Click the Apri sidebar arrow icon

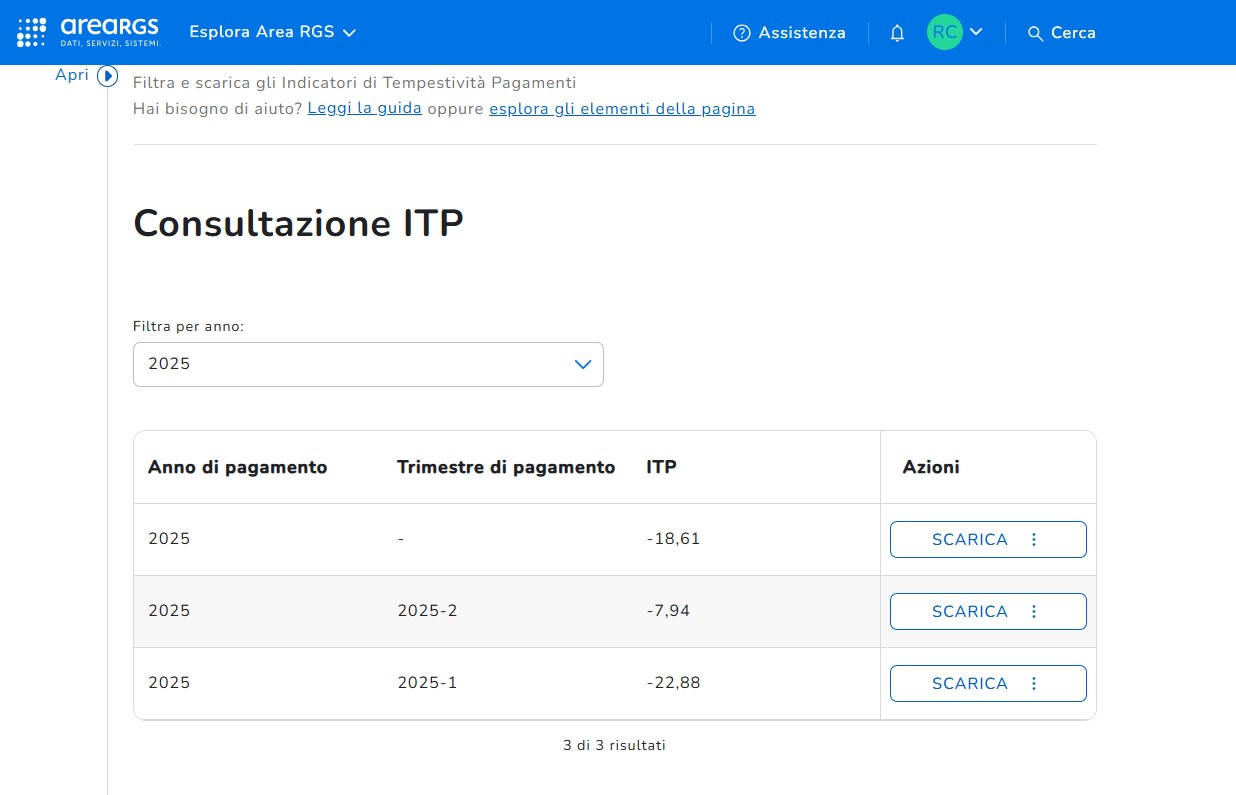(x=107, y=76)
